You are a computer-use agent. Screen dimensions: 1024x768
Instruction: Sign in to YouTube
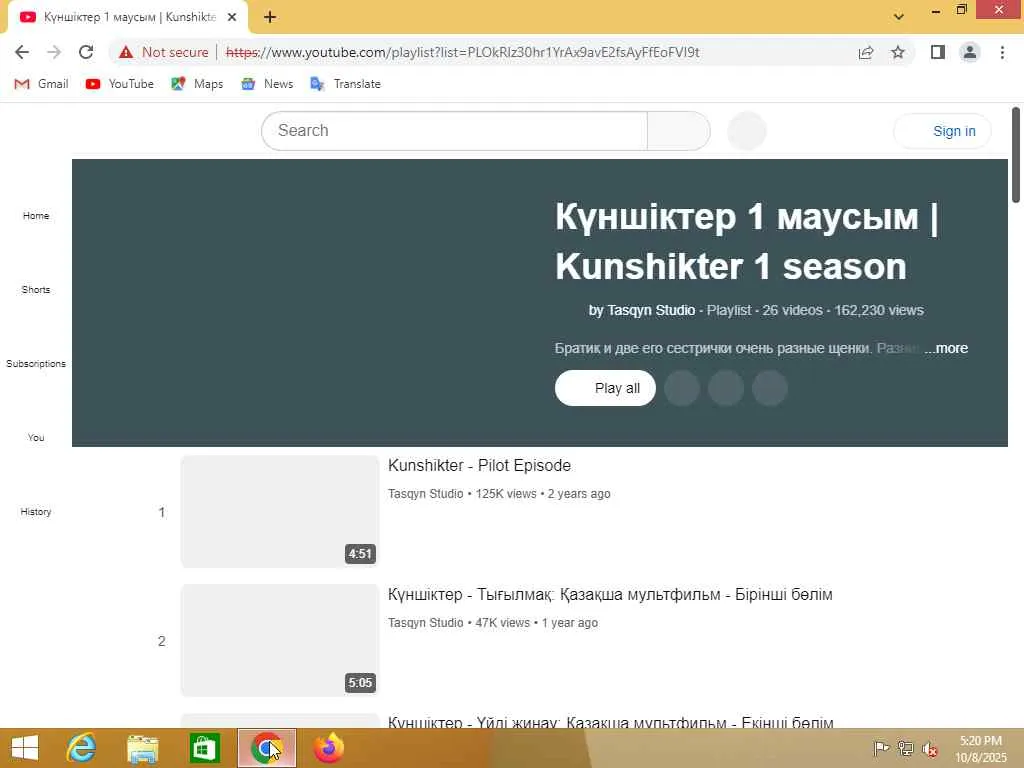pyautogui.click(x=942, y=131)
